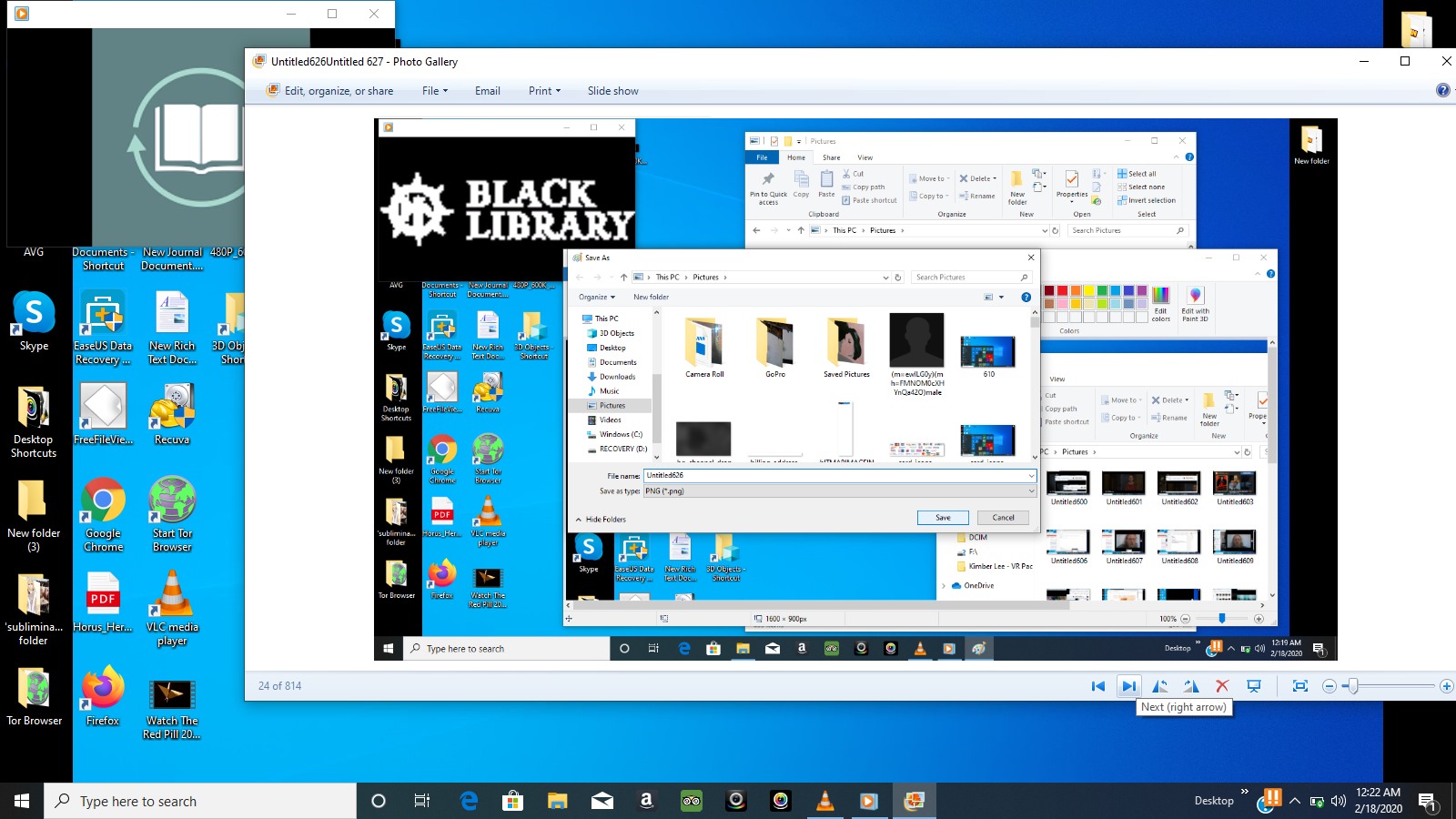The width and height of the screenshot is (1456, 819).
Task: Rotate photo counterclockwise
Action: pos(1160,686)
